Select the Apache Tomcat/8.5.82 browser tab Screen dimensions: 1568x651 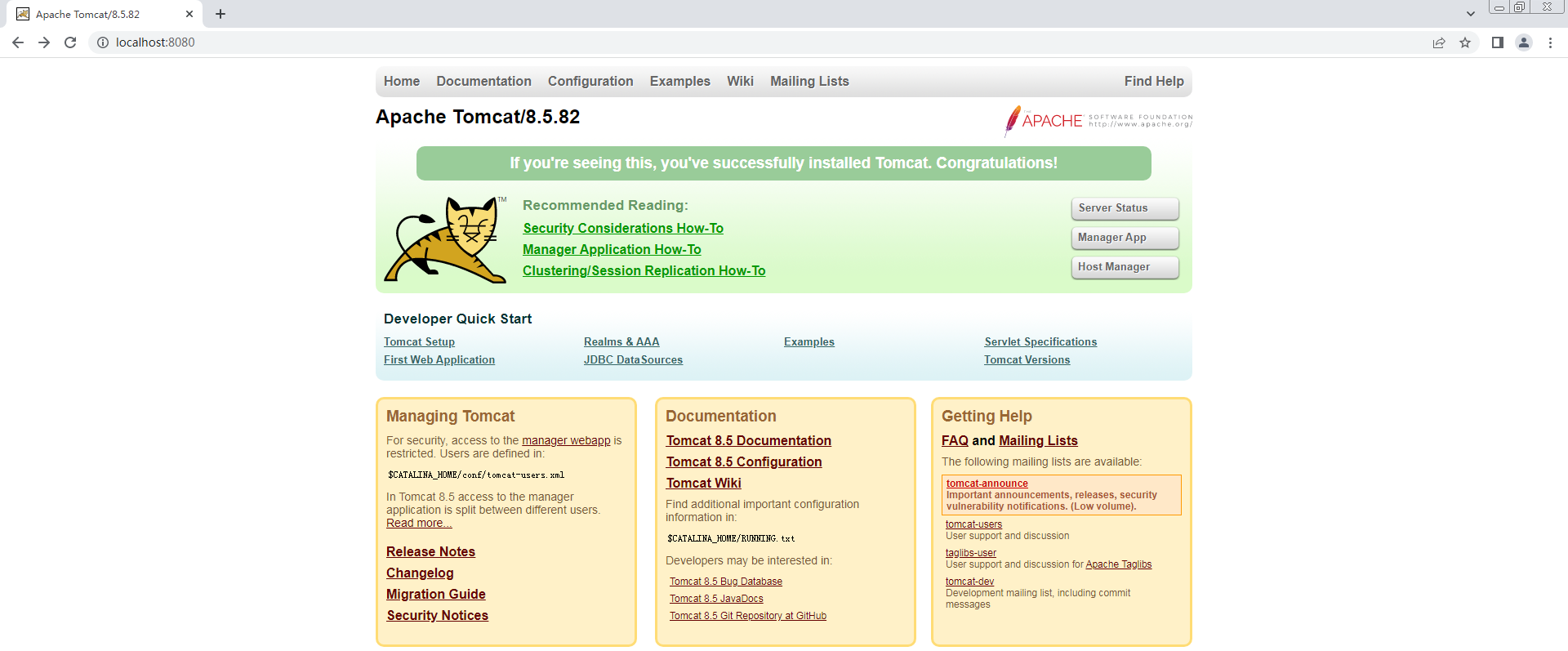coord(105,14)
